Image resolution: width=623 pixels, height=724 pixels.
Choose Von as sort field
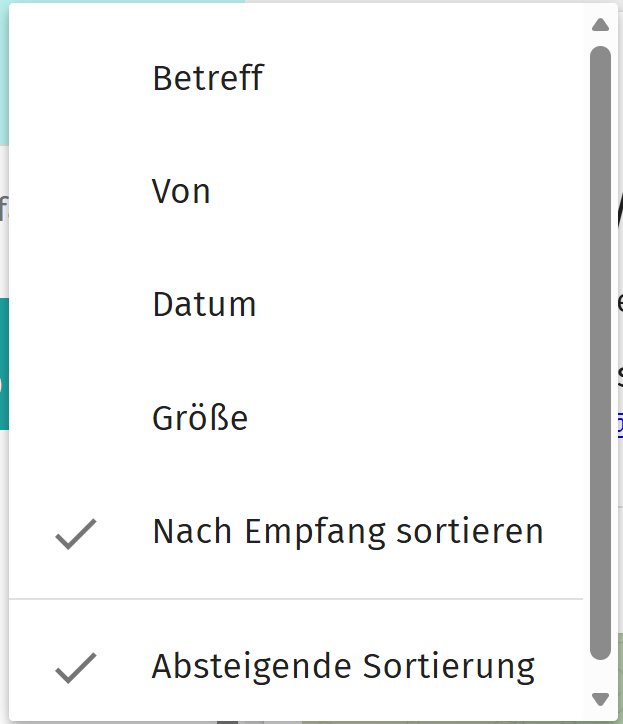[181, 191]
